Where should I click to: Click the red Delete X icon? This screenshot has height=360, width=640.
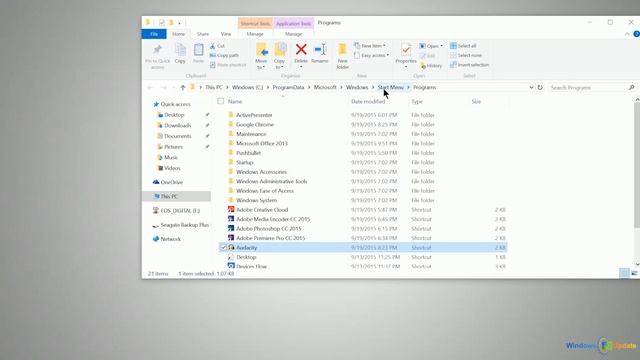(x=301, y=49)
